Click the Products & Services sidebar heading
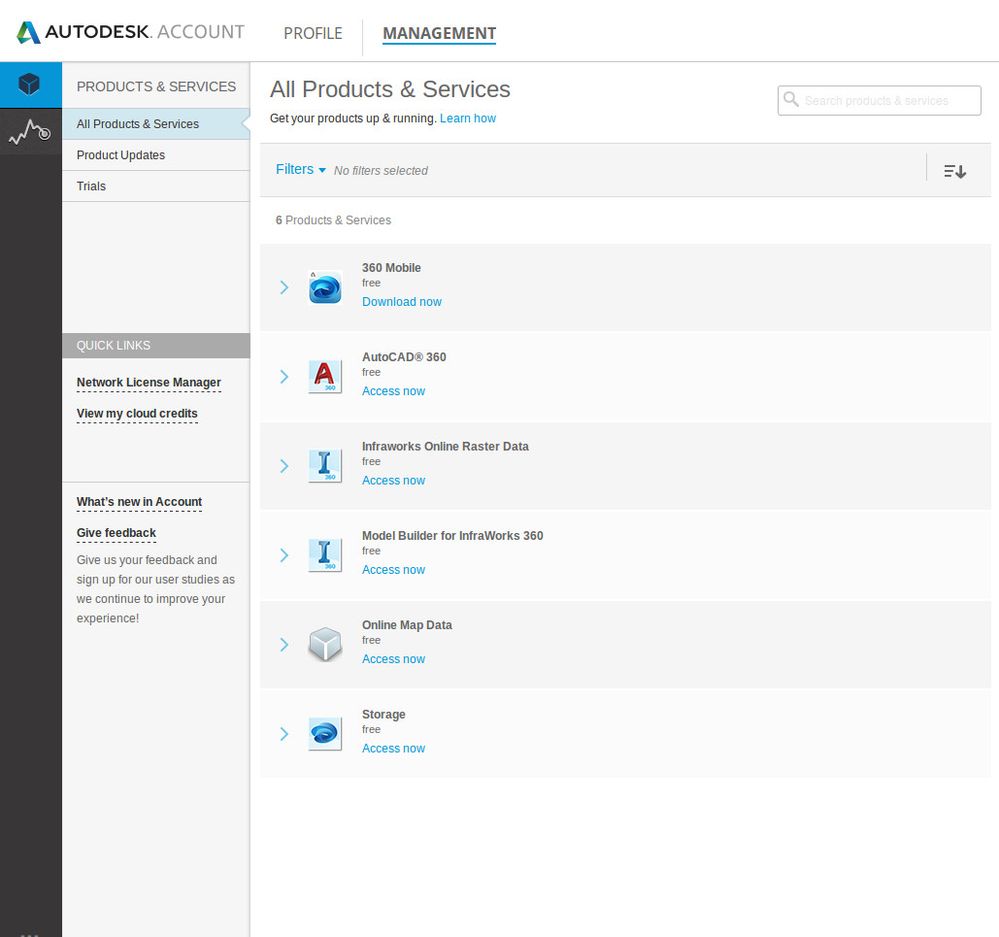Image resolution: width=999 pixels, height=937 pixels. pyautogui.click(x=156, y=86)
